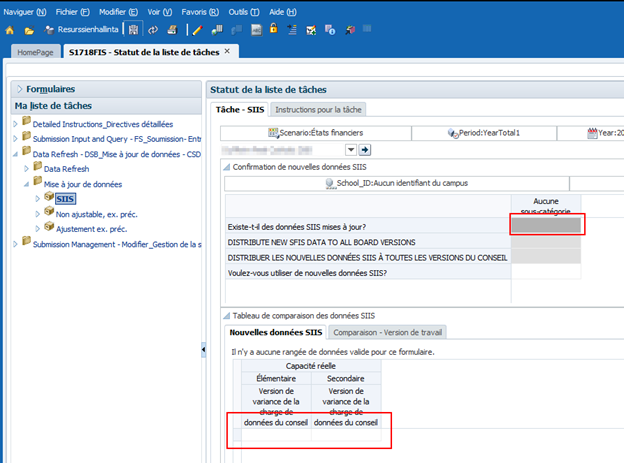This screenshot has width=624, height=463.
Task: Click the SIIS cube icon in tree
Action: (x=50, y=199)
